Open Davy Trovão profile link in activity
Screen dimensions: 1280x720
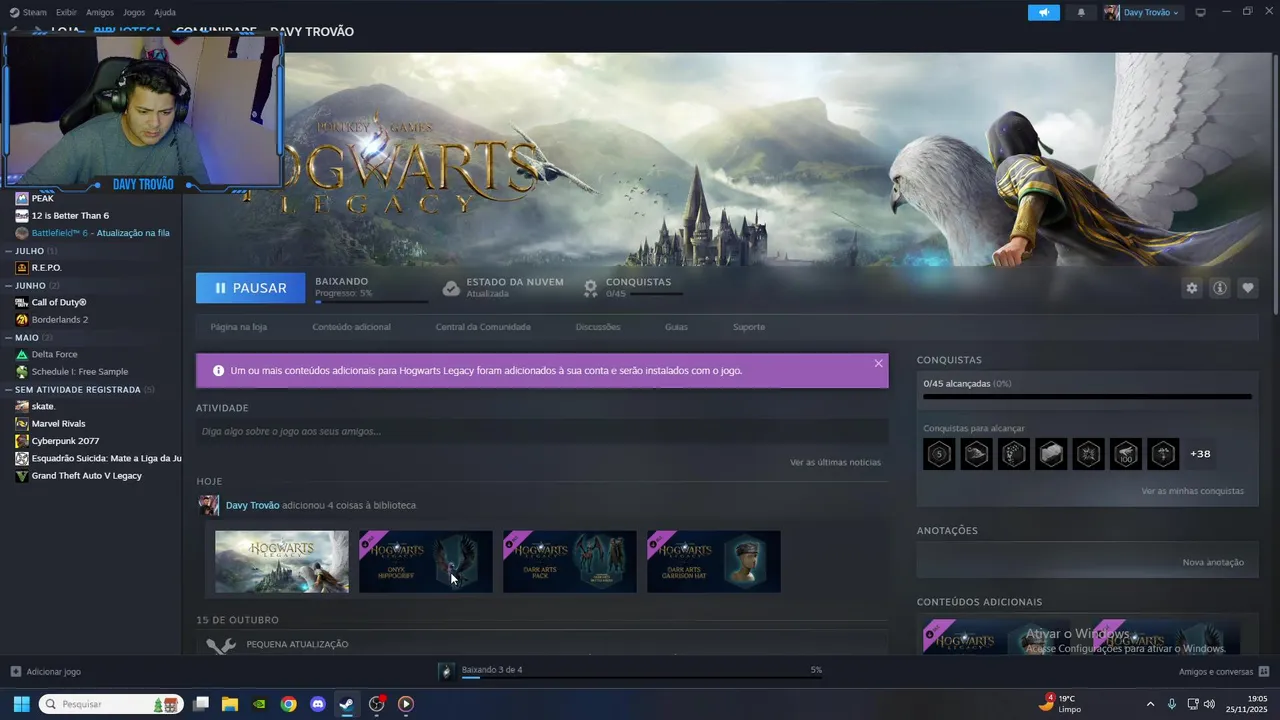click(x=252, y=505)
